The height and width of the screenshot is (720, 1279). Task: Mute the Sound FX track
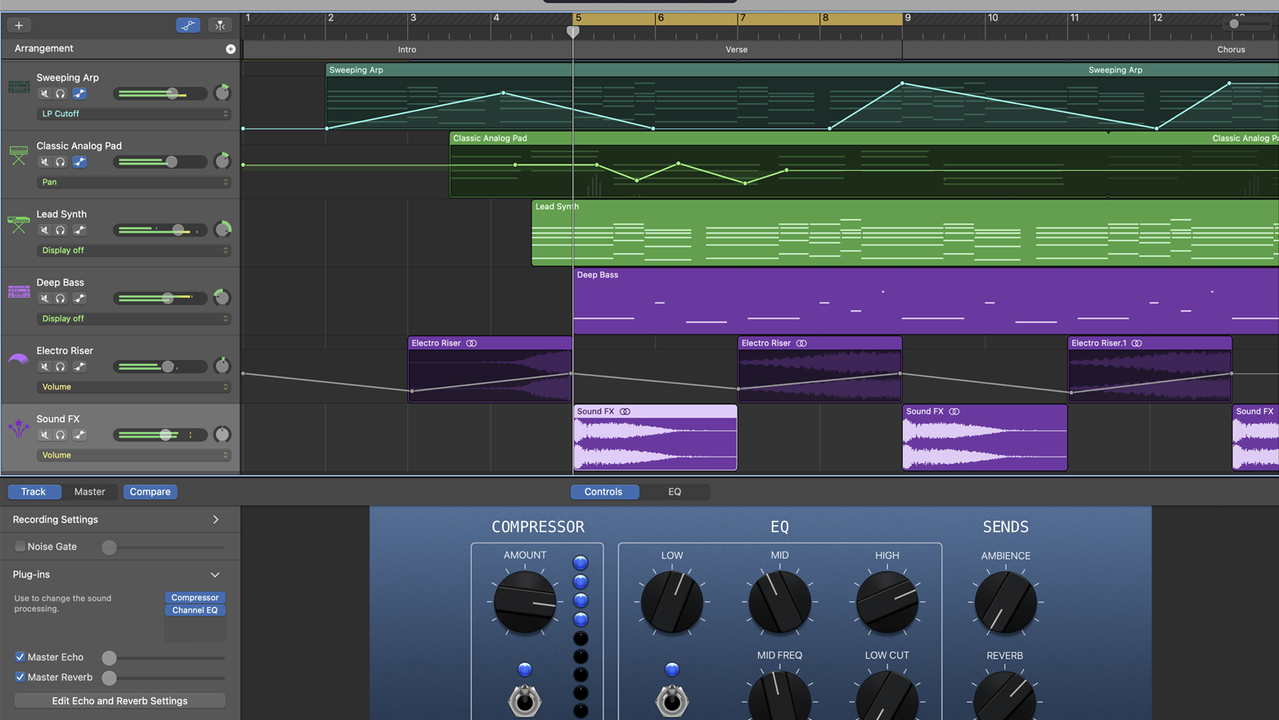coord(44,435)
